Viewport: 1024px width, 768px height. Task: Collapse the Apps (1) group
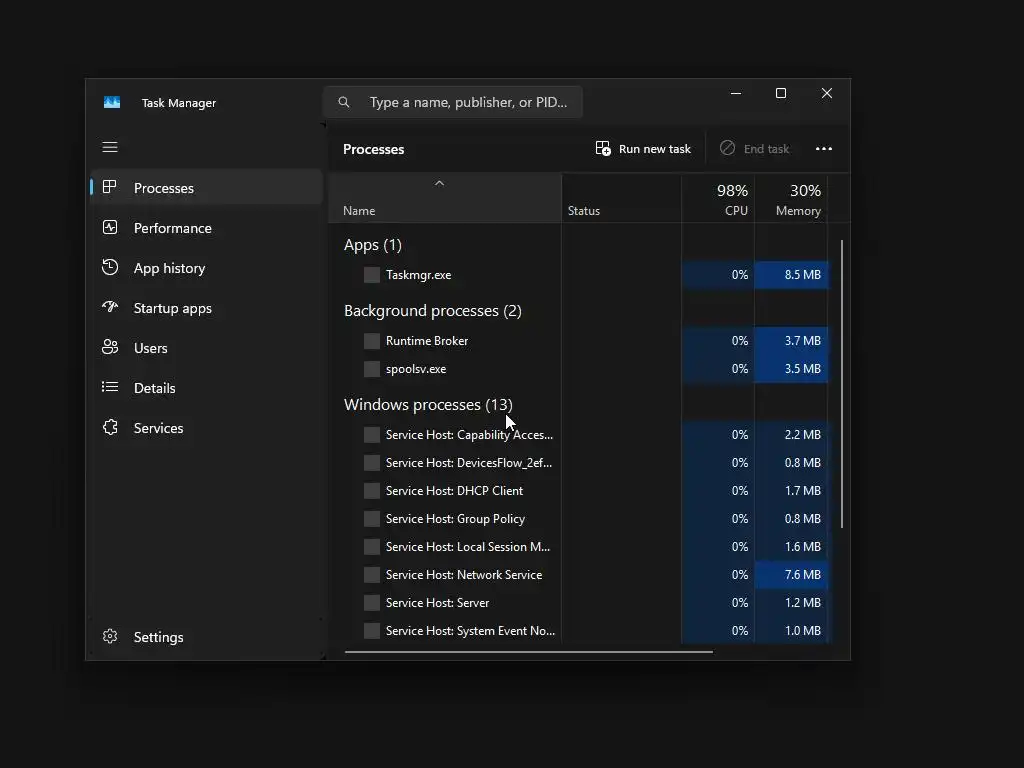(372, 245)
